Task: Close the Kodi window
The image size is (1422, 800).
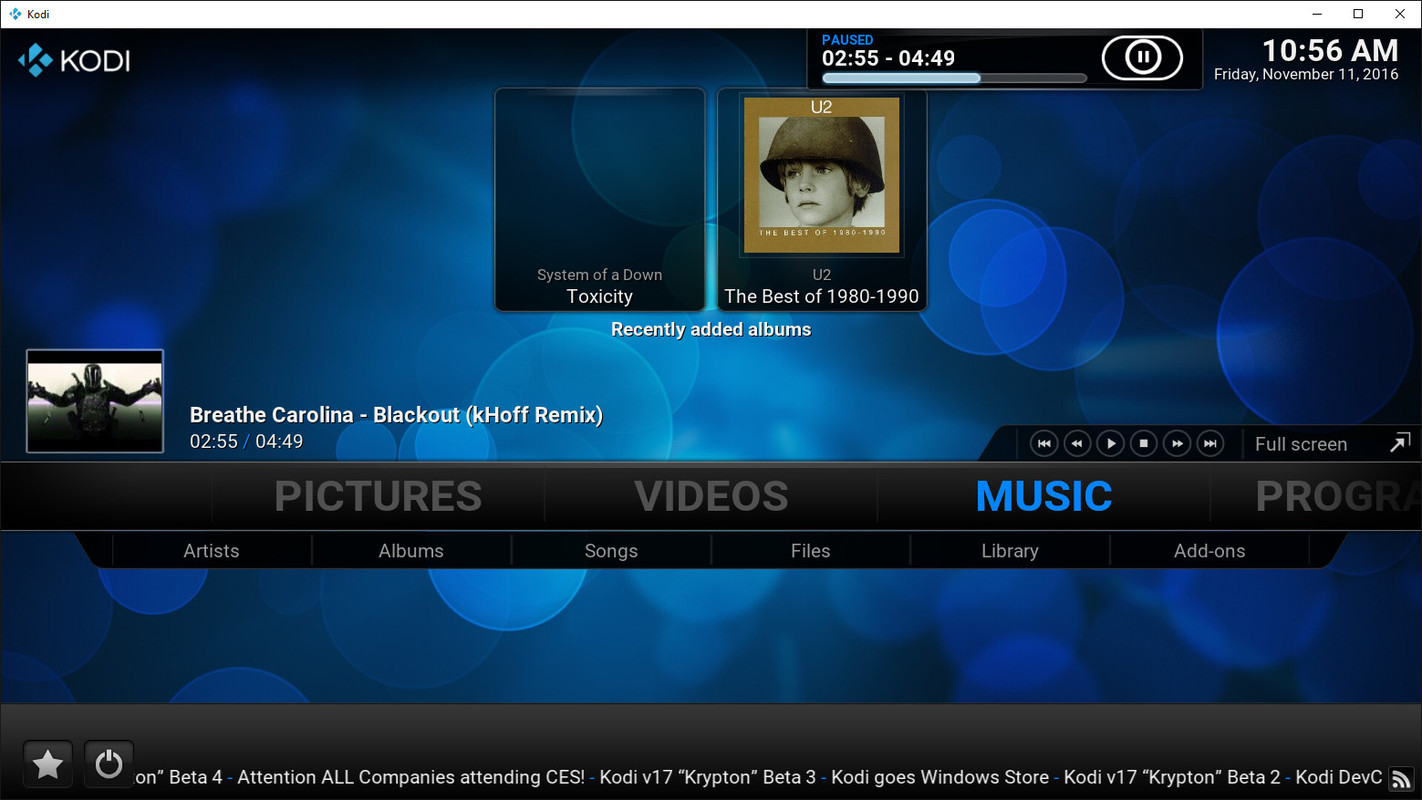Action: pyautogui.click(x=1400, y=14)
